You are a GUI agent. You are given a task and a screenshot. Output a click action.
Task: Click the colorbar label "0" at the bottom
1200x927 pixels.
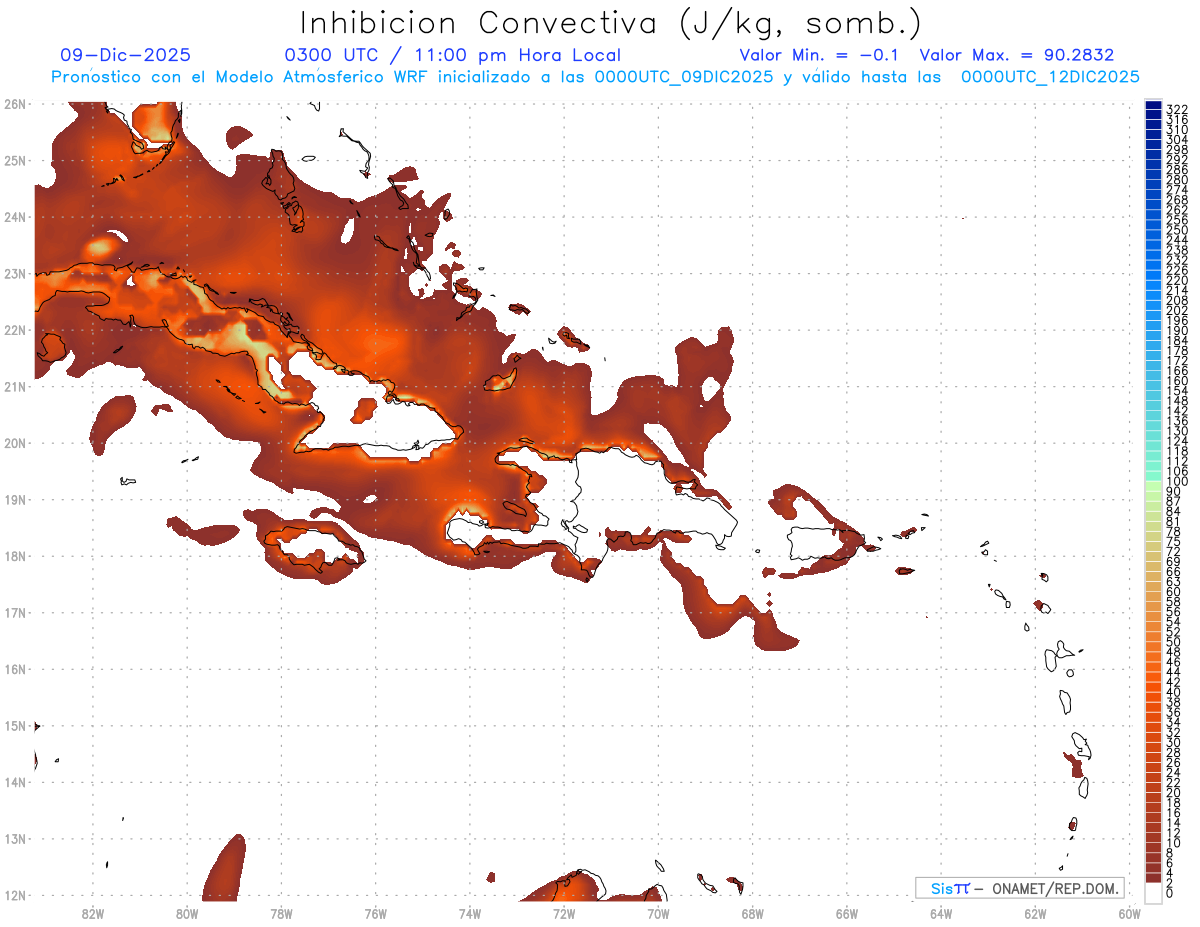[1170, 892]
